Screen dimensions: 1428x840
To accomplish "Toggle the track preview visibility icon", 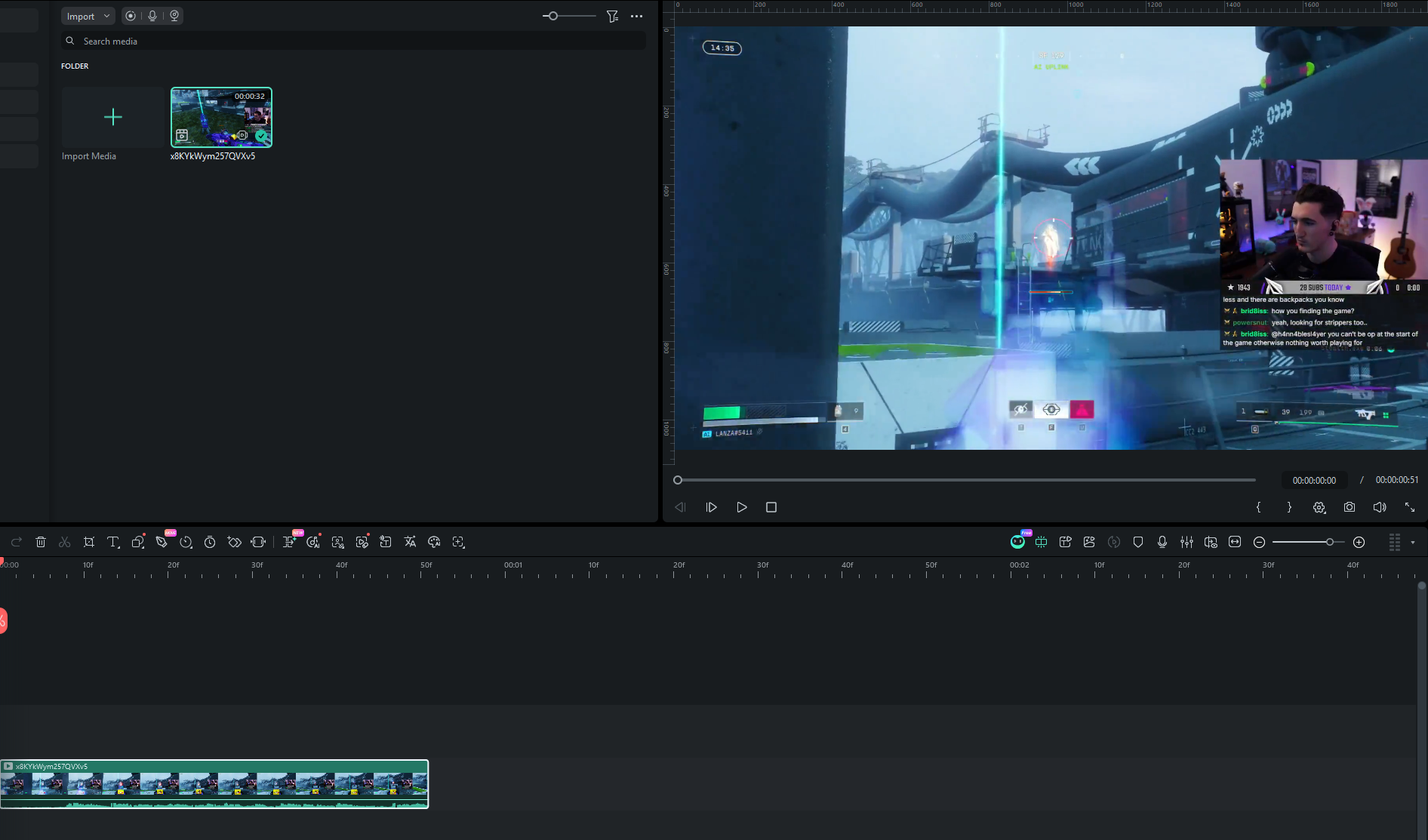I will pyautogui.click(x=1211, y=542).
